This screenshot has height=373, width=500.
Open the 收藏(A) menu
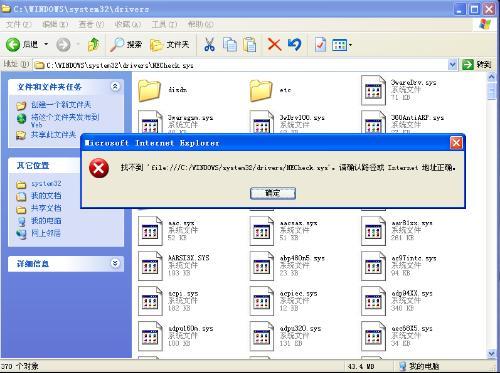point(128,24)
